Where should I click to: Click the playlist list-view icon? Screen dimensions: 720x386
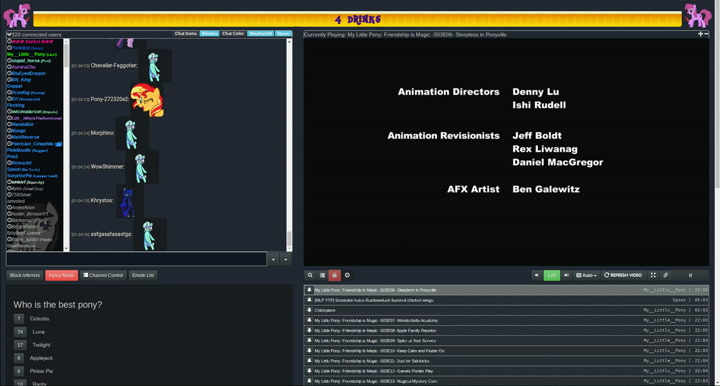click(322, 275)
